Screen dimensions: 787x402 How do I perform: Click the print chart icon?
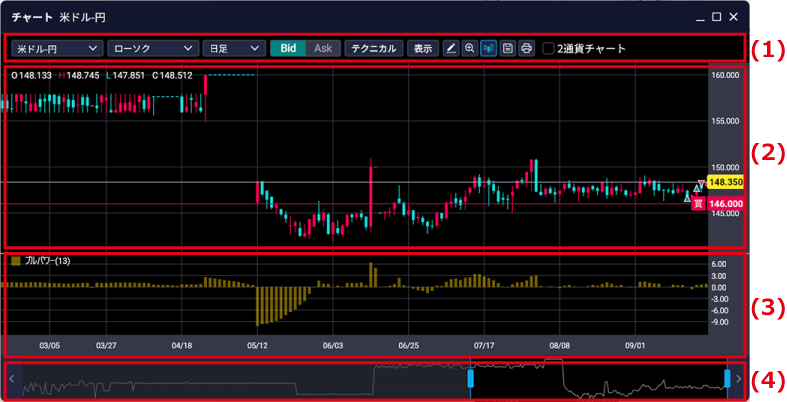[526, 48]
